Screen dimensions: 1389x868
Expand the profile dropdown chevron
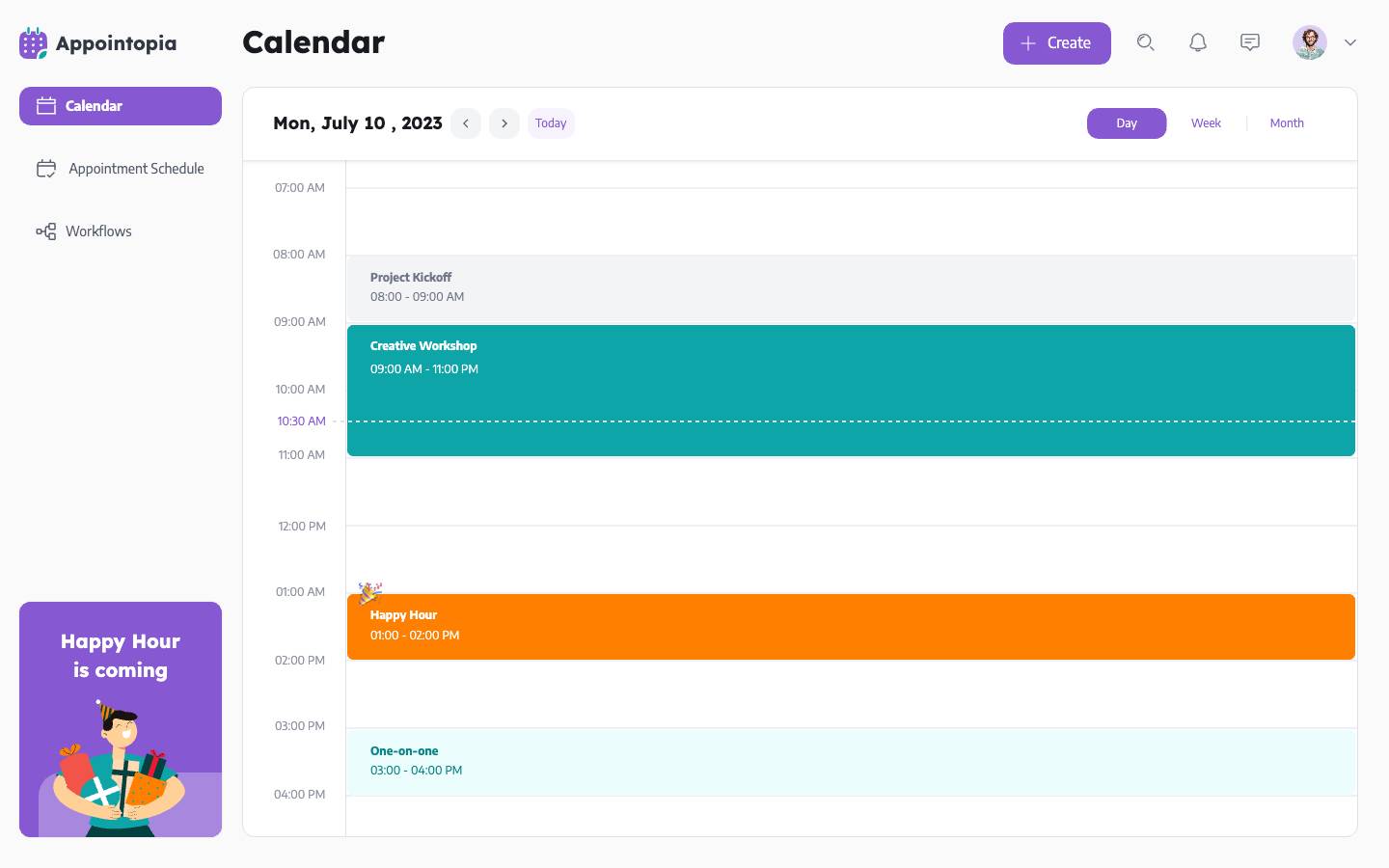click(x=1350, y=42)
